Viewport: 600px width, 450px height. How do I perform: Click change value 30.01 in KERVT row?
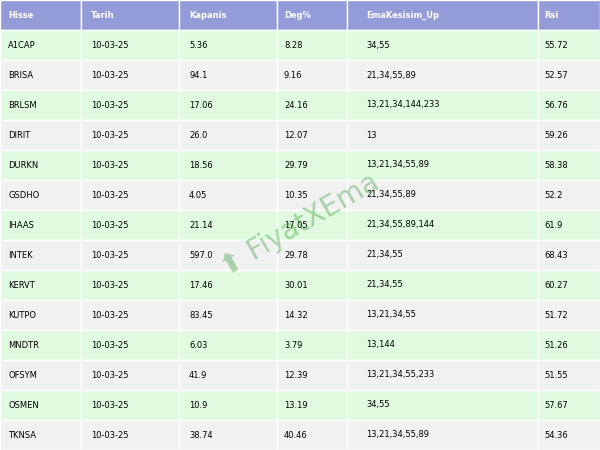[x=296, y=285]
